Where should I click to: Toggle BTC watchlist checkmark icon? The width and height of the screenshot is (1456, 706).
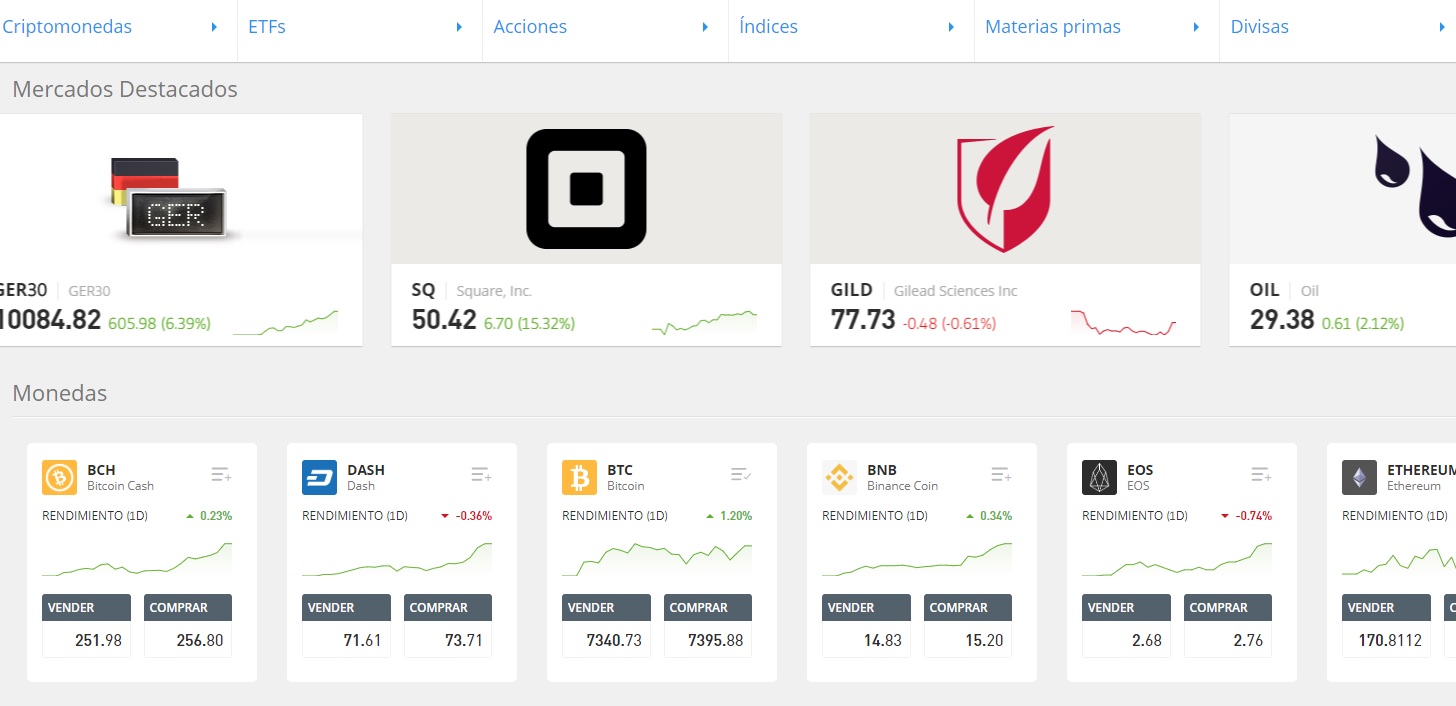(x=741, y=474)
